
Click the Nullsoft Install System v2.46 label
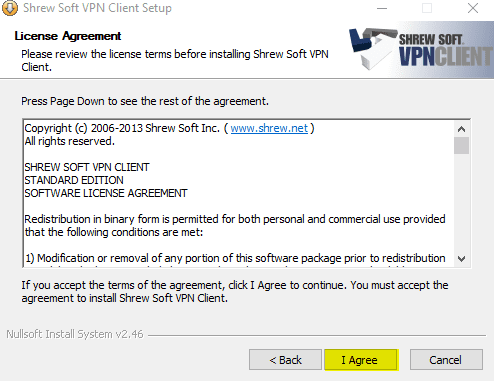tap(75, 334)
